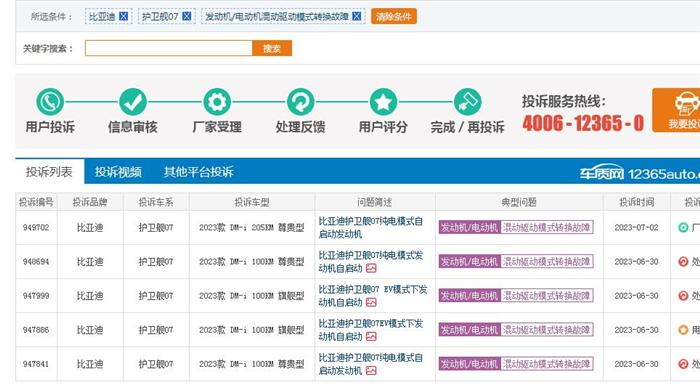The width and height of the screenshot is (700, 387).
Task: Click the image icon in complaint 947841
Action: coord(371,370)
